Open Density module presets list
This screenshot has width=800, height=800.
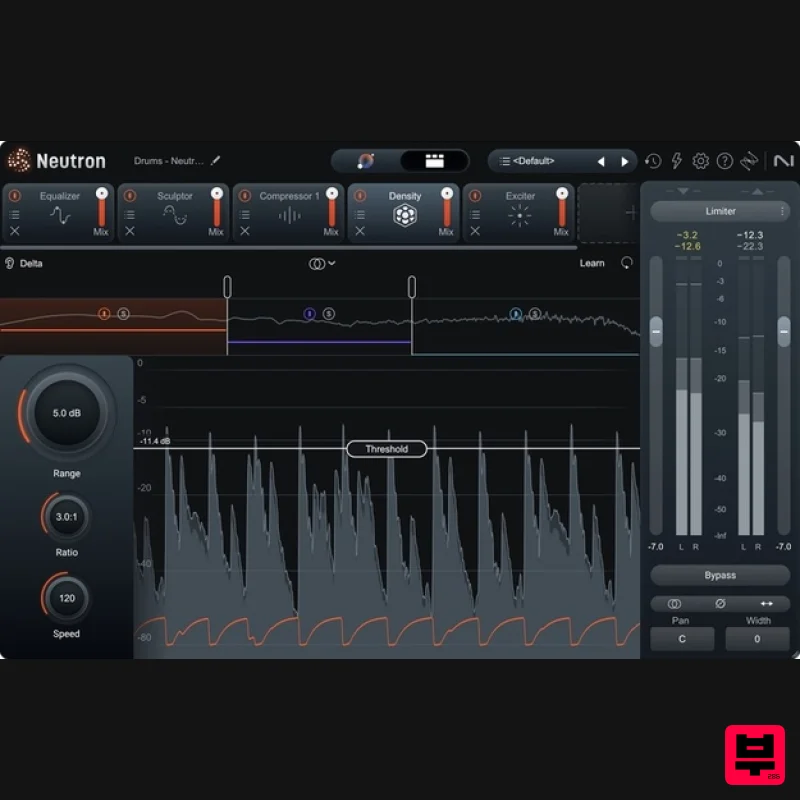click(x=360, y=214)
